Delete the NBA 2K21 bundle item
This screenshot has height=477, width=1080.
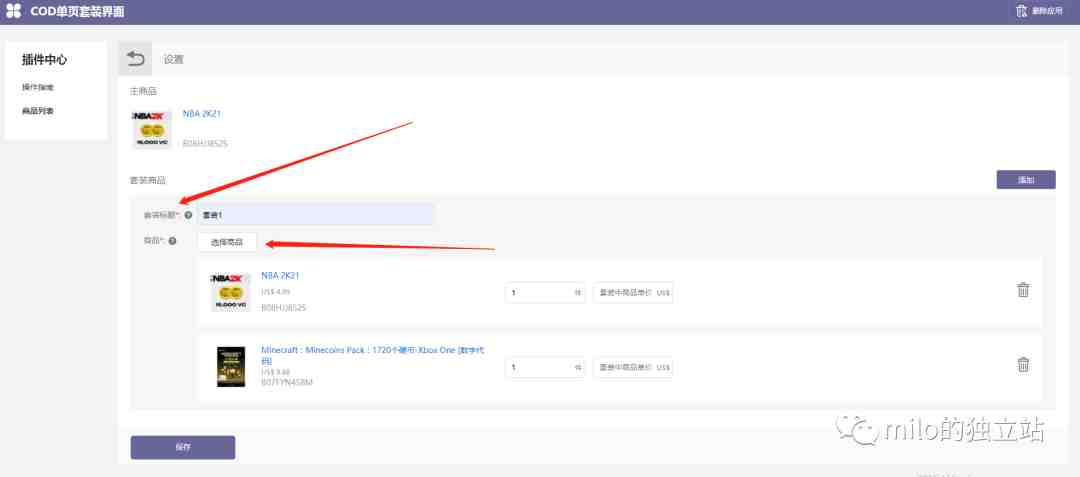click(1024, 290)
